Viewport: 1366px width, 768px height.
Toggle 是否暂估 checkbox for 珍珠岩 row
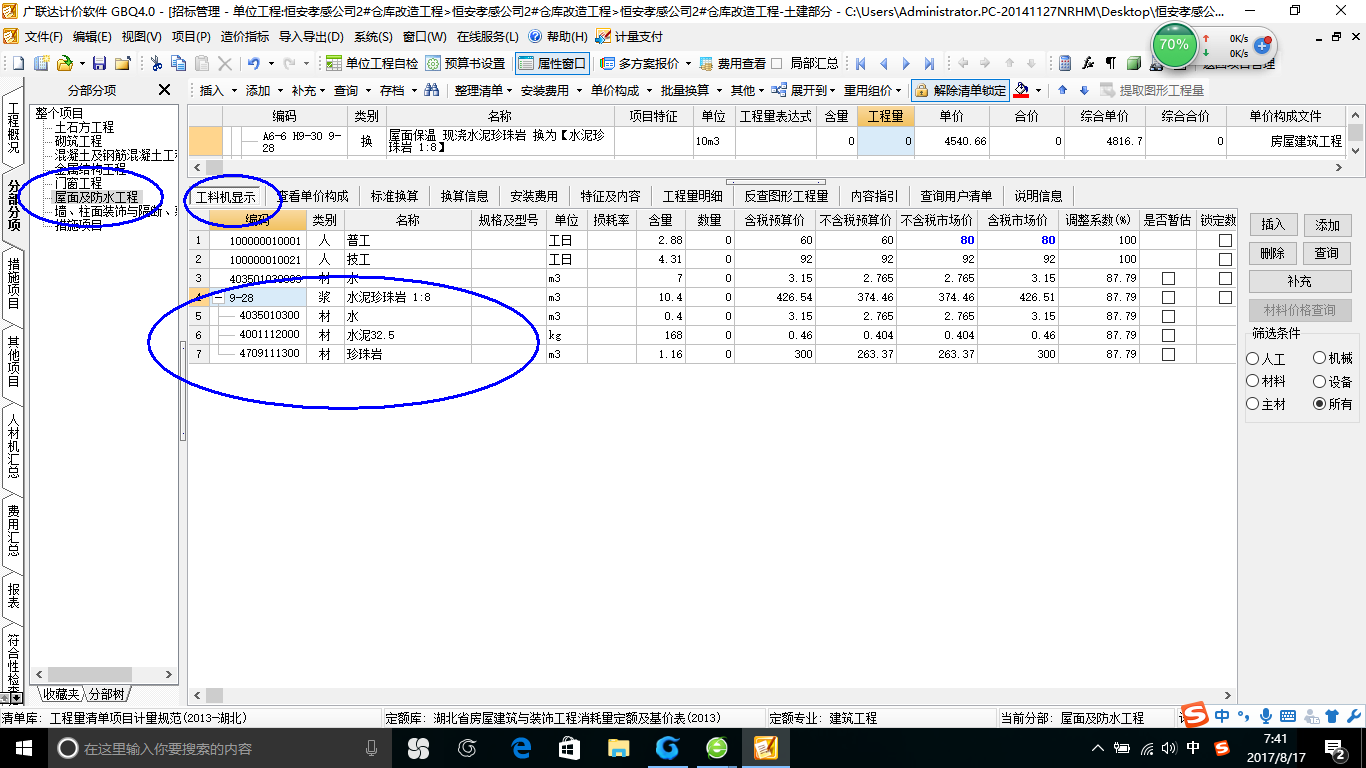[x=1168, y=354]
